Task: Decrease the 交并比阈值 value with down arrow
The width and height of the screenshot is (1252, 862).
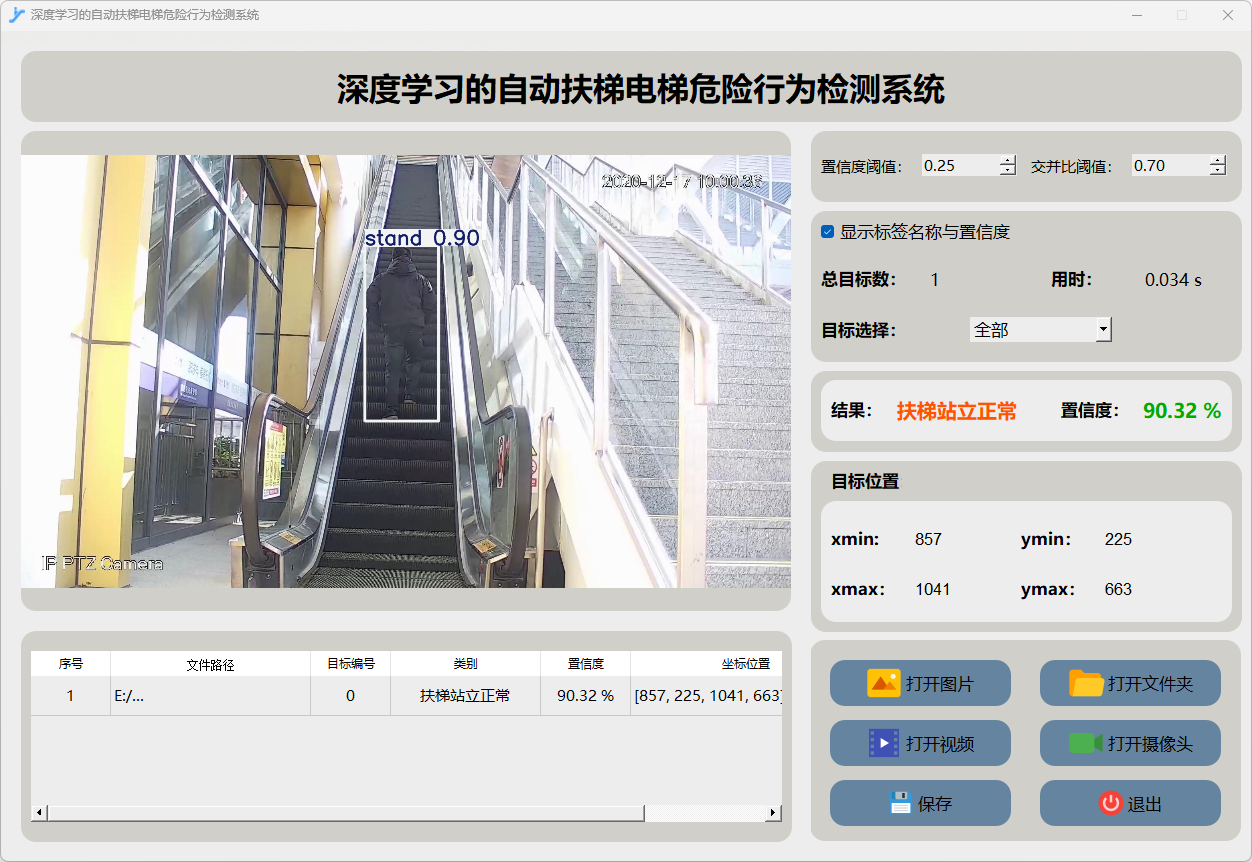Action: [x=1217, y=171]
